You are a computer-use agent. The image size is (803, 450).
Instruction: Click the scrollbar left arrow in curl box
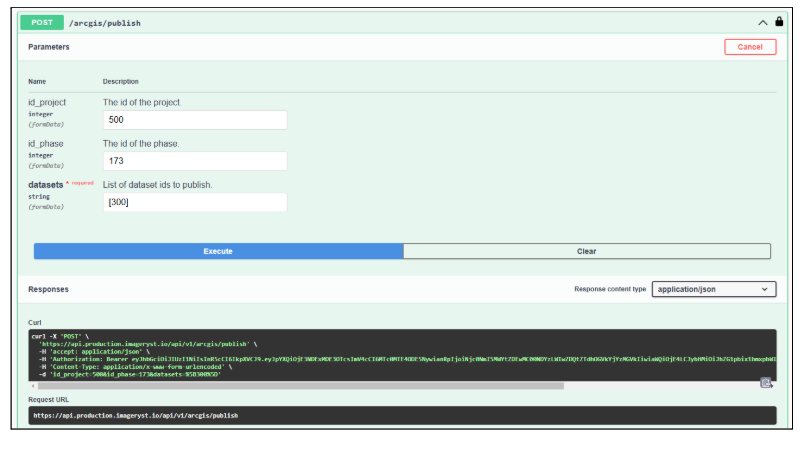point(33,386)
